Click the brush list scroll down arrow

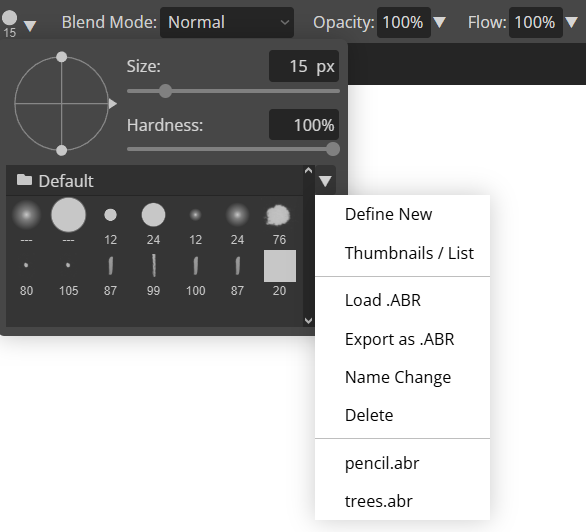[308, 321]
